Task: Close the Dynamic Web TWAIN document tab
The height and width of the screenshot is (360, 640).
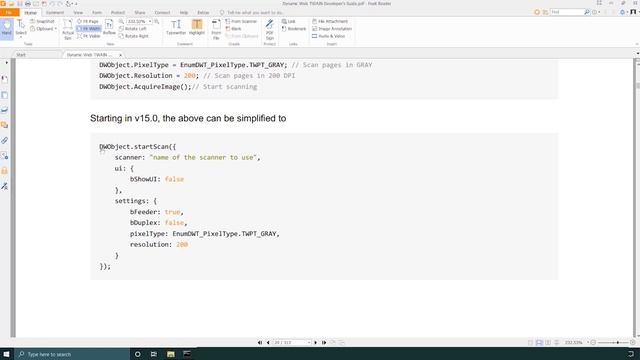Action: (x=120, y=55)
